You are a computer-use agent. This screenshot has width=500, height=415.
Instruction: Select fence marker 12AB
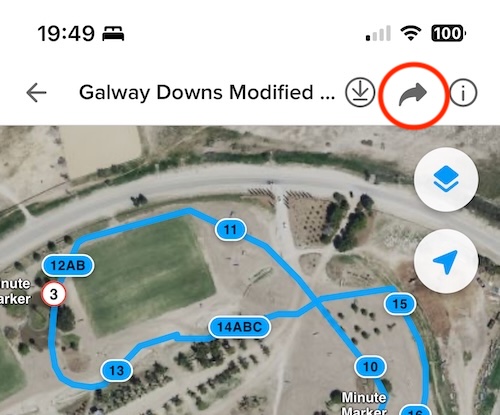tap(68, 265)
